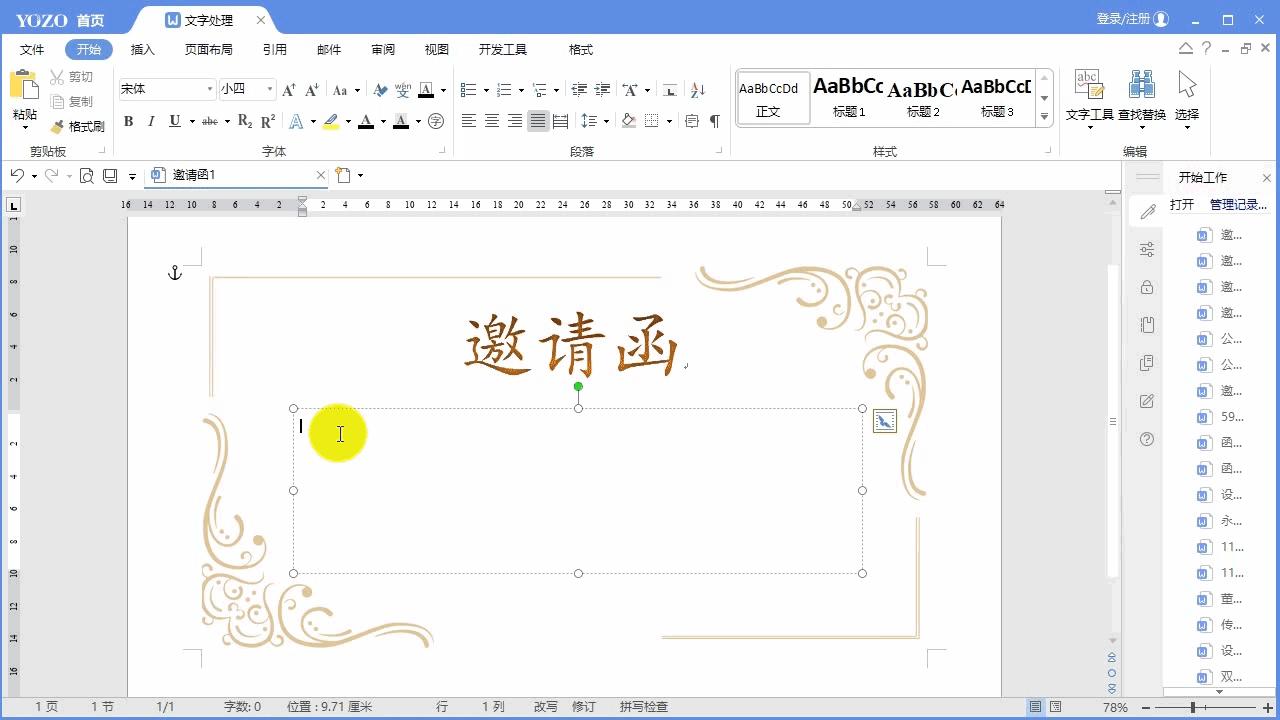Click the superscript X² icon

(266, 121)
